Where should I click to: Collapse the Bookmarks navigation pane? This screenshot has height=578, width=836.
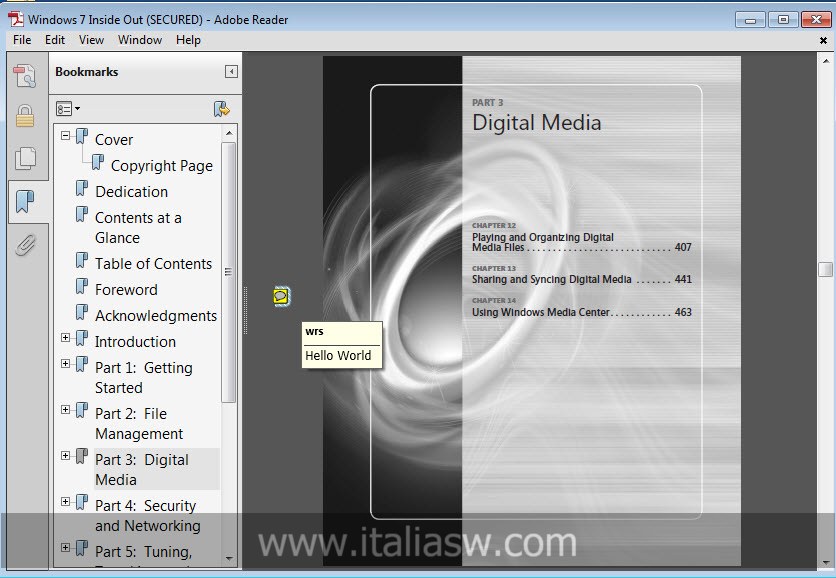(x=231, y=71)
